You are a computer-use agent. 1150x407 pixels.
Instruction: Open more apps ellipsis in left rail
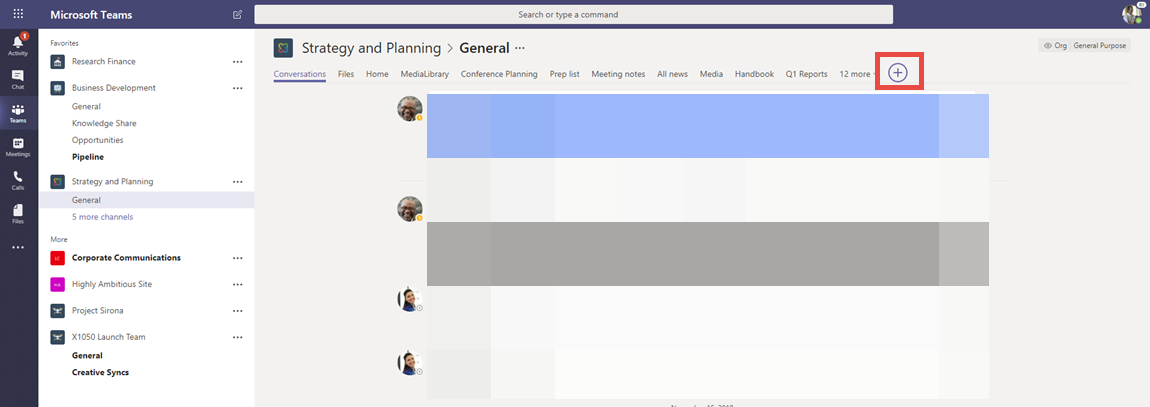(18, 247)
